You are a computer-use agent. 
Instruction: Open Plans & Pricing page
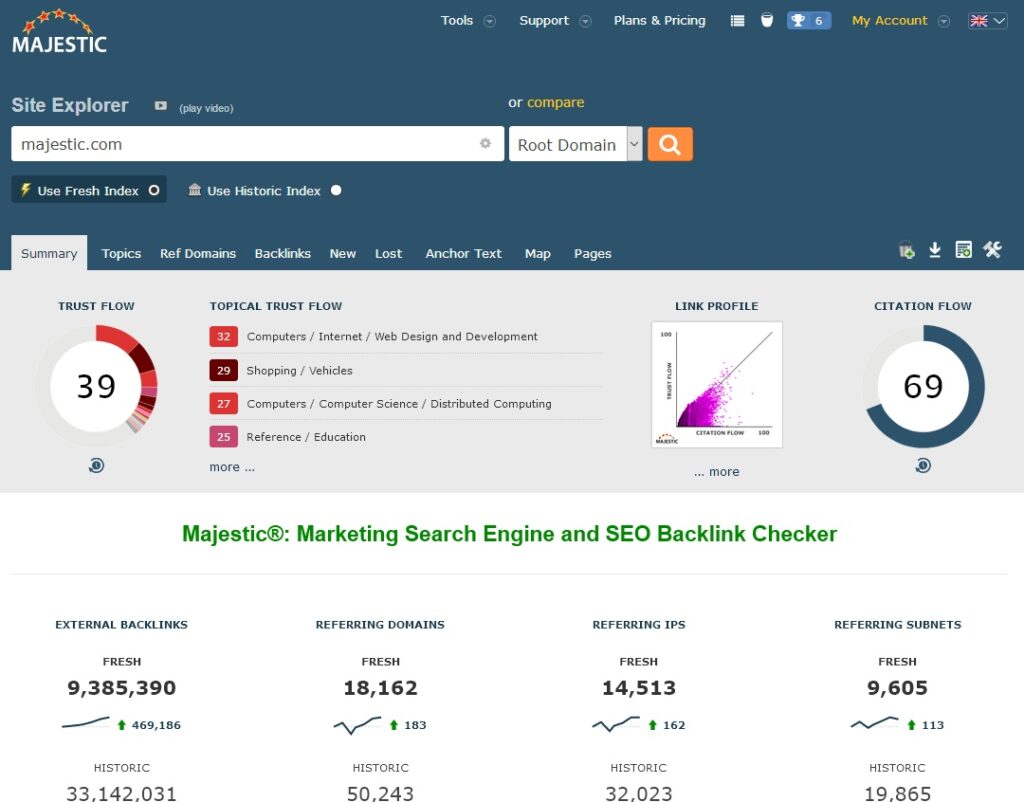(660, 21)
